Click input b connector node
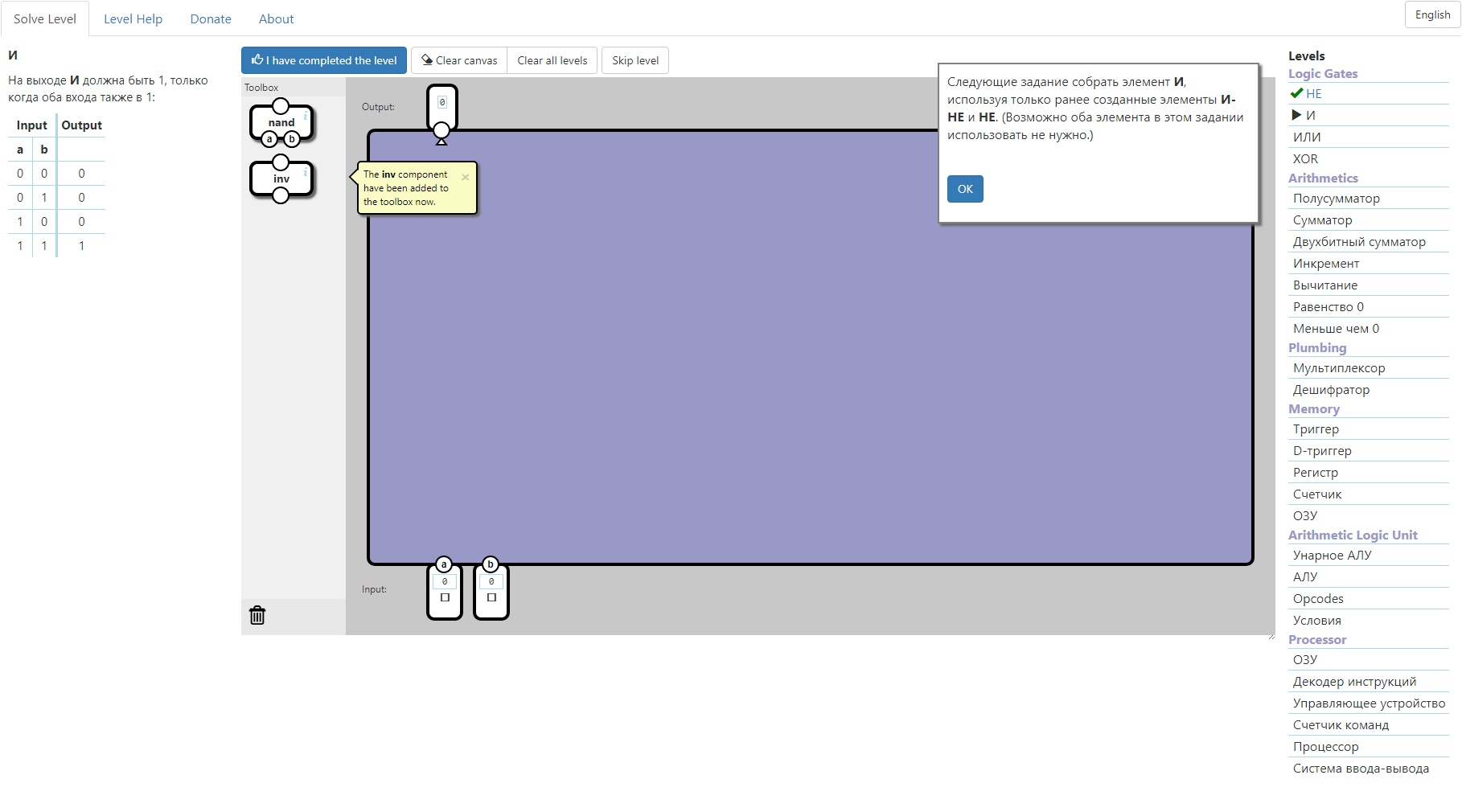This screenshot has width=1462, height=812. [x=491, y=564]
